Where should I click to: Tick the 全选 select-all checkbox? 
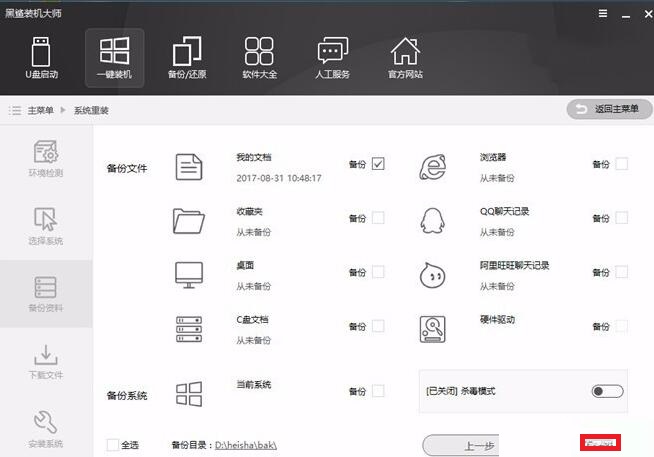pos(112,444)
